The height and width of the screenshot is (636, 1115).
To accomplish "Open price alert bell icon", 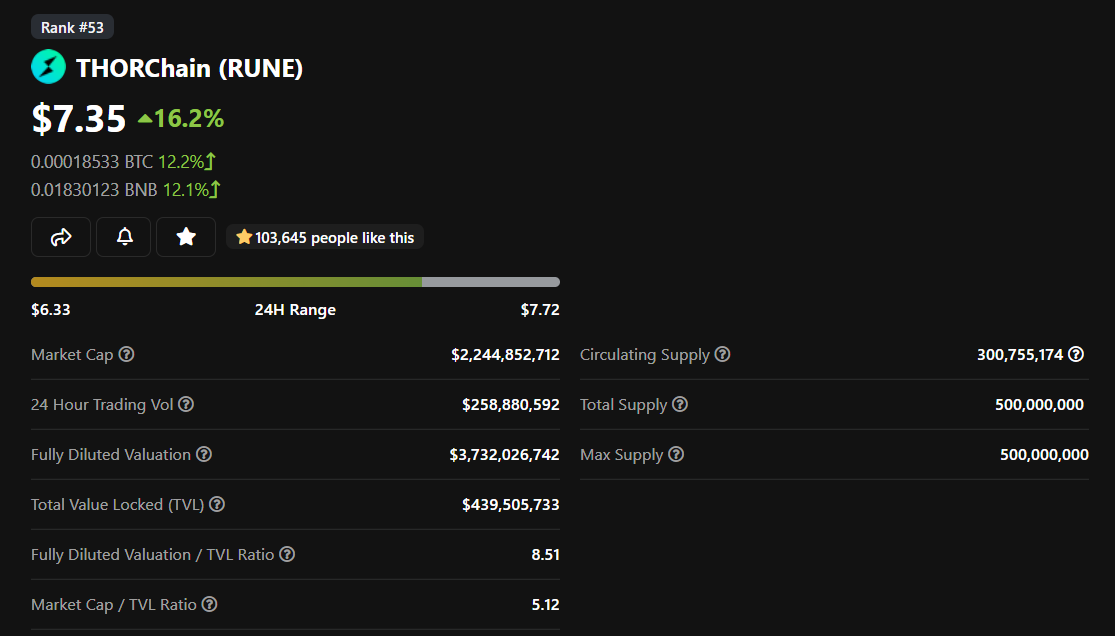I will (x=124, y=237).
